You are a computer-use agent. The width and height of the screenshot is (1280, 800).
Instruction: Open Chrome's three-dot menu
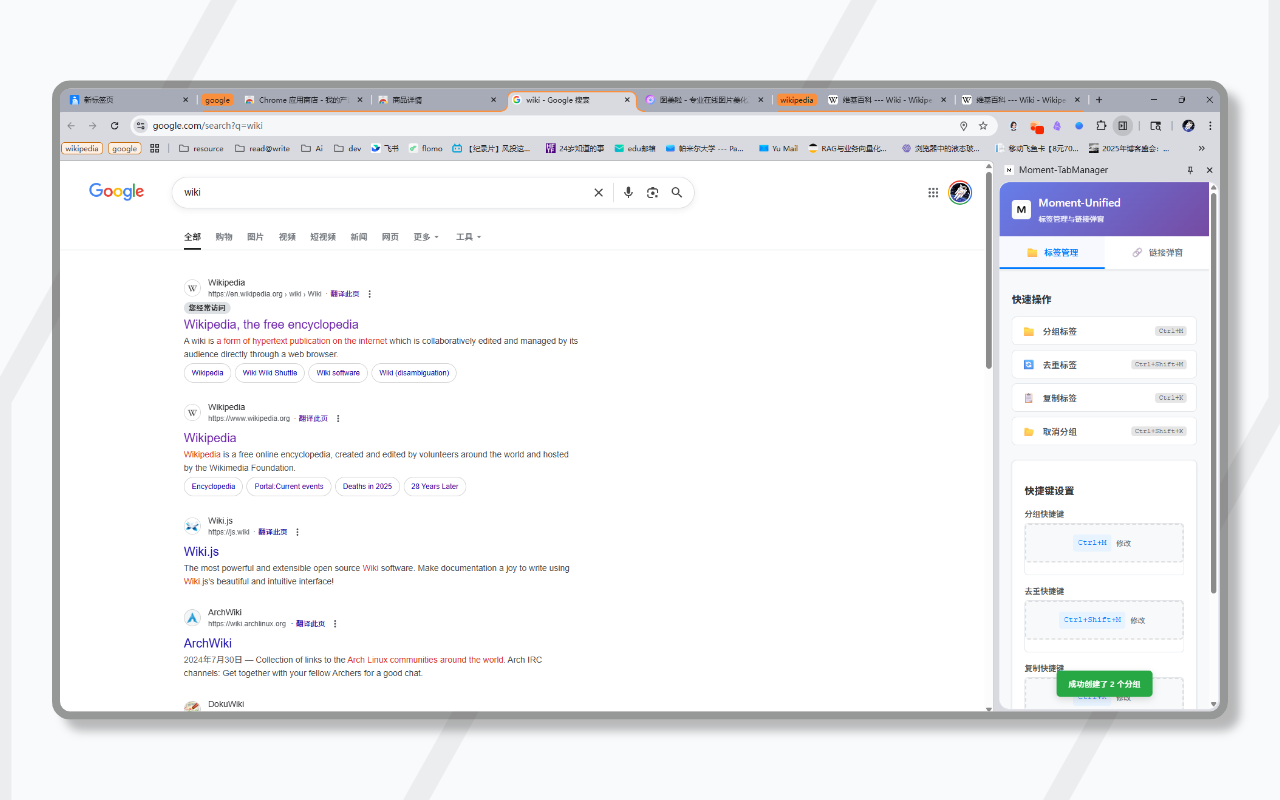click(1210, 126)
